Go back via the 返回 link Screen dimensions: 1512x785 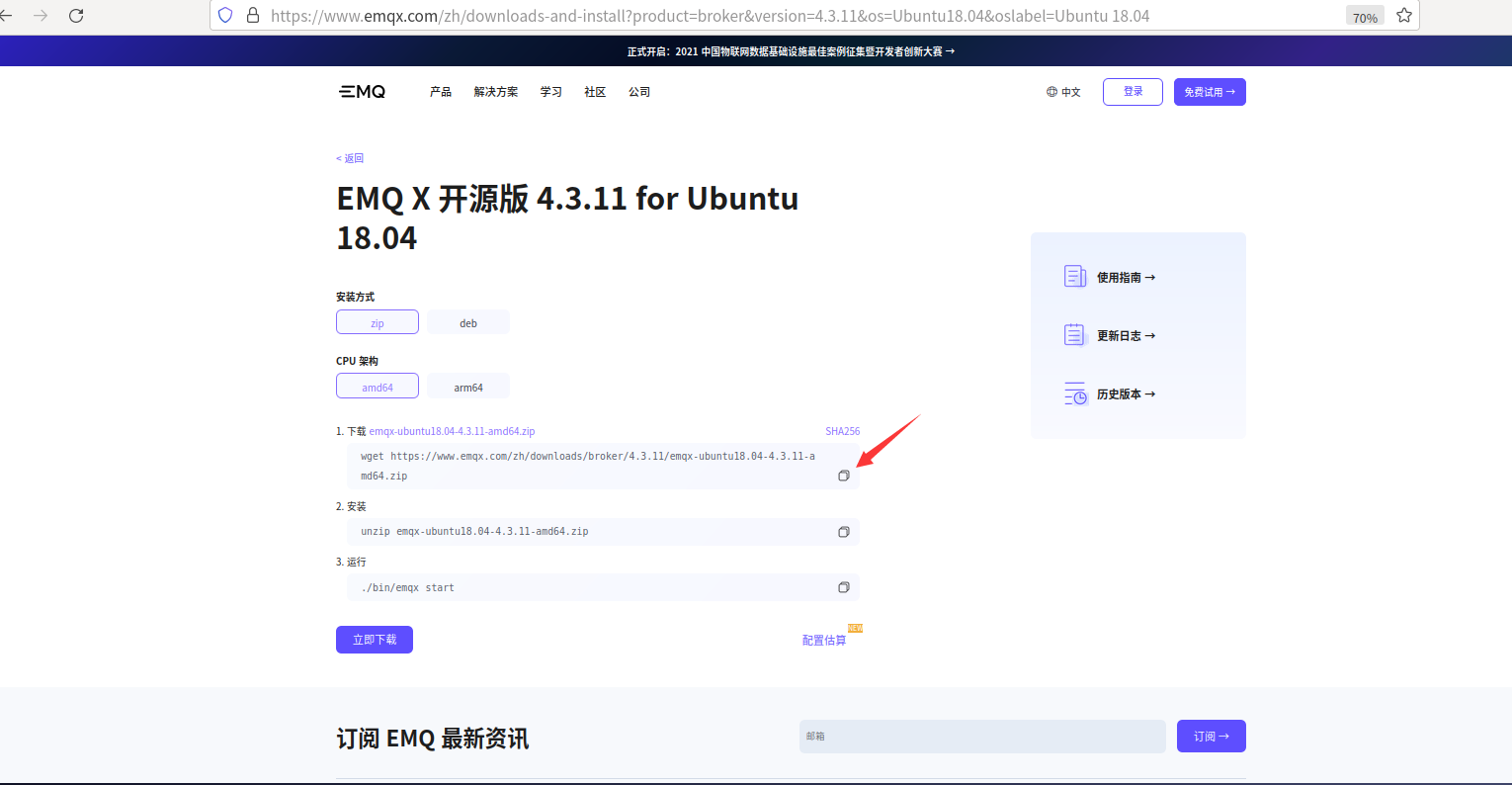(x=350, y=158)
